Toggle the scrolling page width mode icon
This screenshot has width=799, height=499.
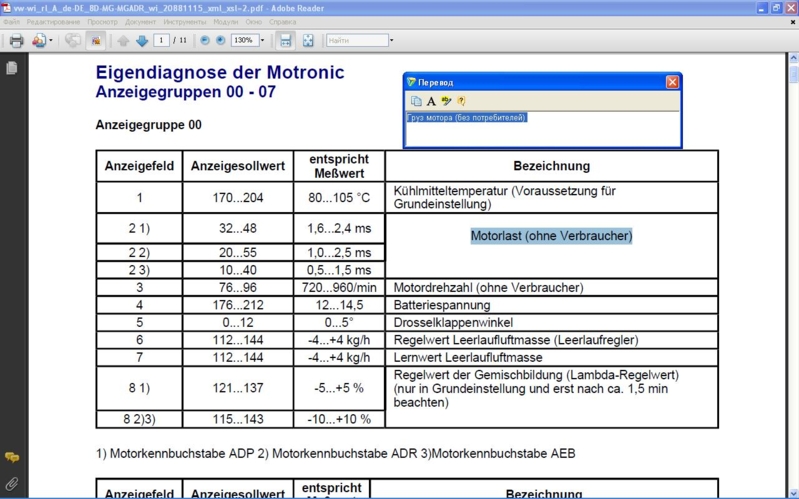(x=286, y=40)
